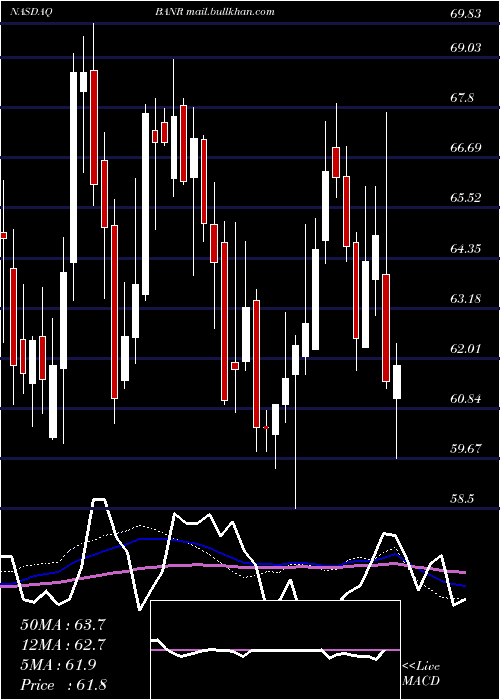
Task: Click the 59.67 price axis label
Action: (466, 448)
